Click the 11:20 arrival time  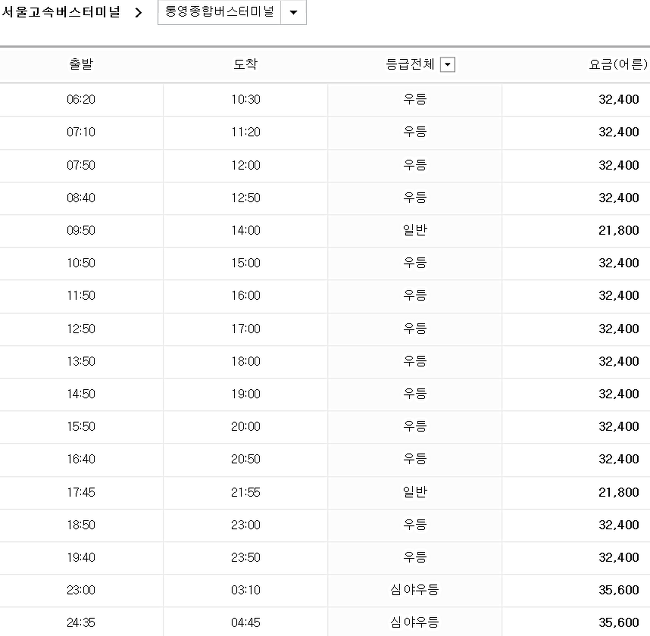pos(246,132)
